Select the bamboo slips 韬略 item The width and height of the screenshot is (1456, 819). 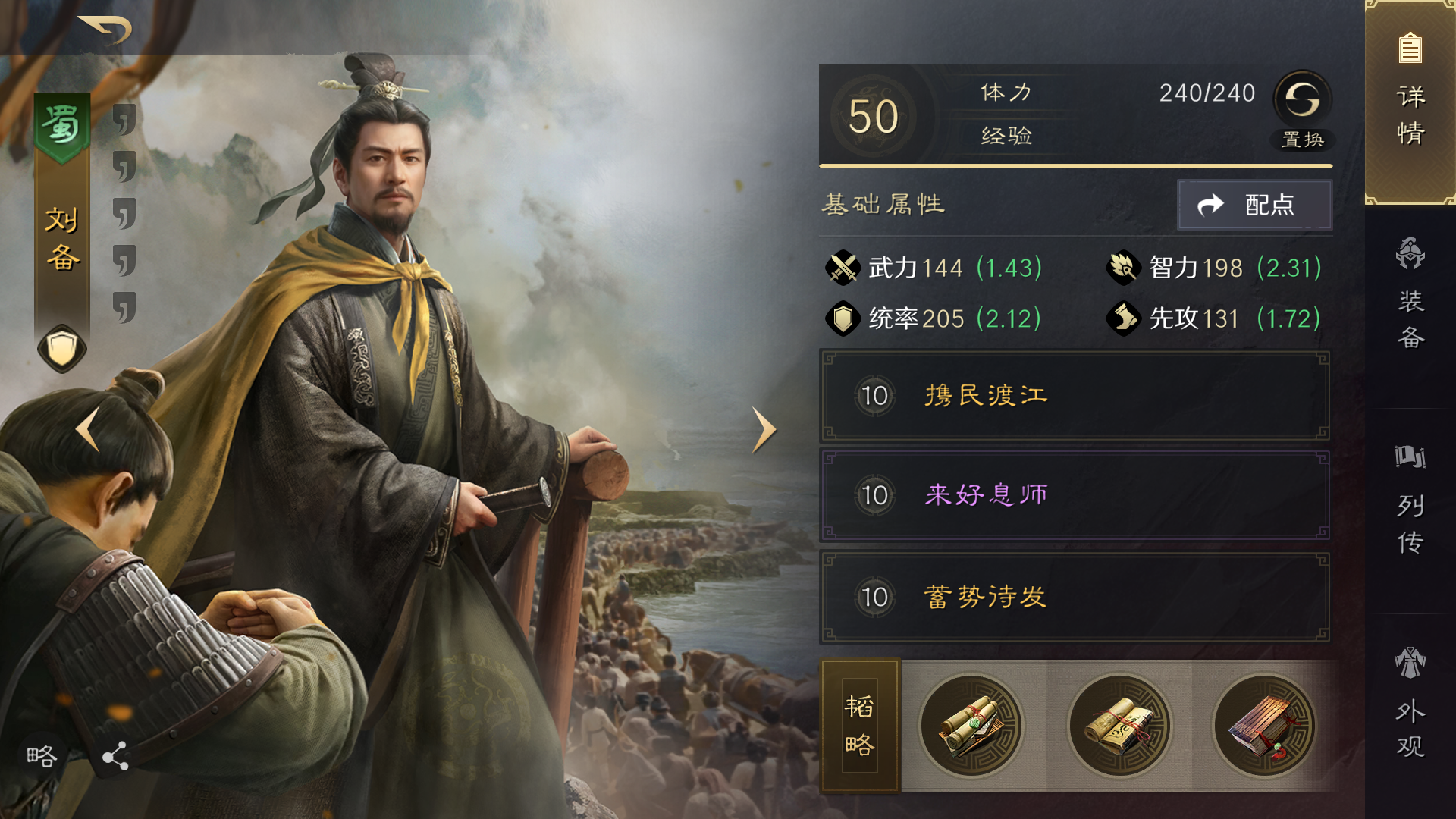(1264, 726)
